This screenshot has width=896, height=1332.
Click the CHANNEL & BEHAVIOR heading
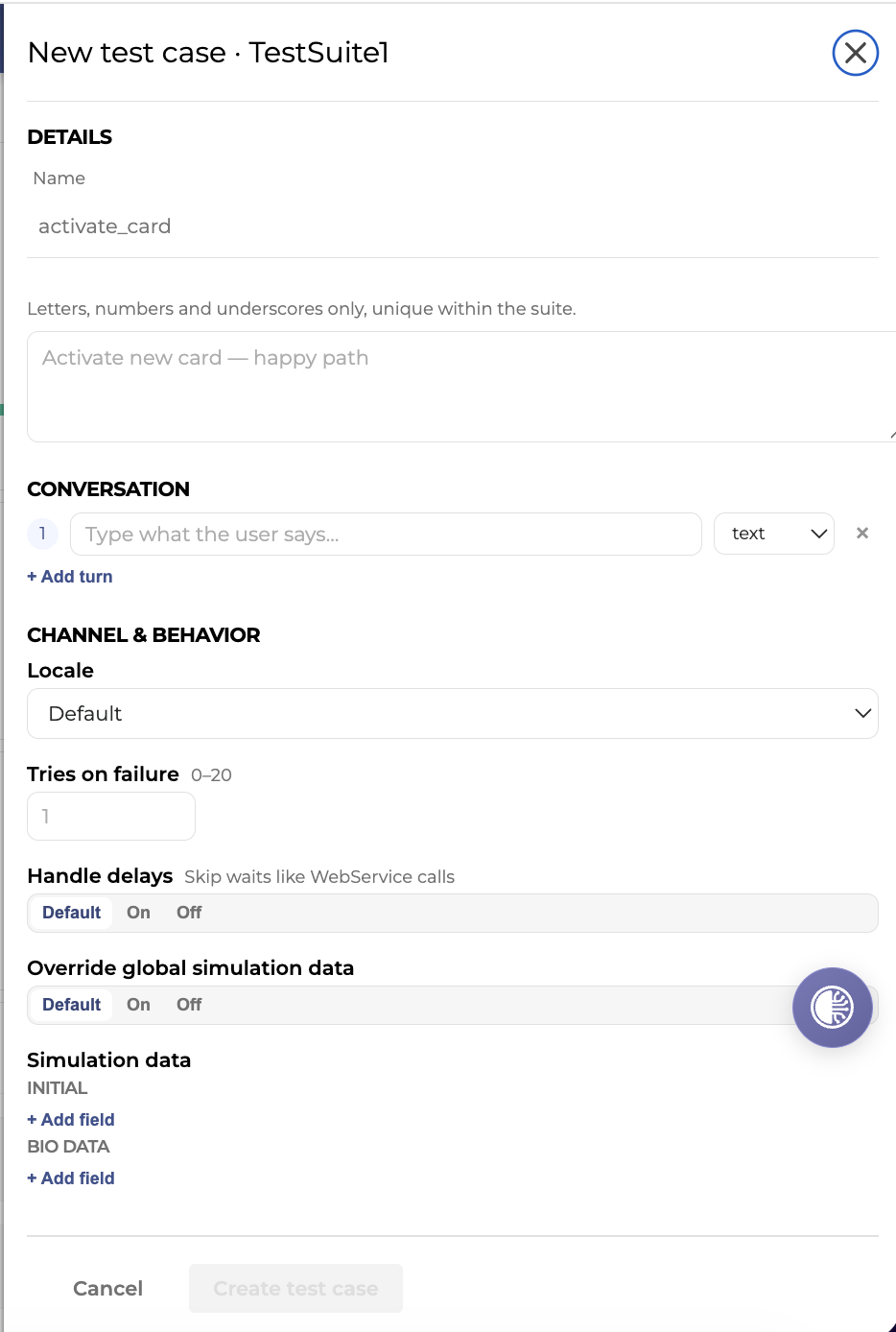coord(144,635)
